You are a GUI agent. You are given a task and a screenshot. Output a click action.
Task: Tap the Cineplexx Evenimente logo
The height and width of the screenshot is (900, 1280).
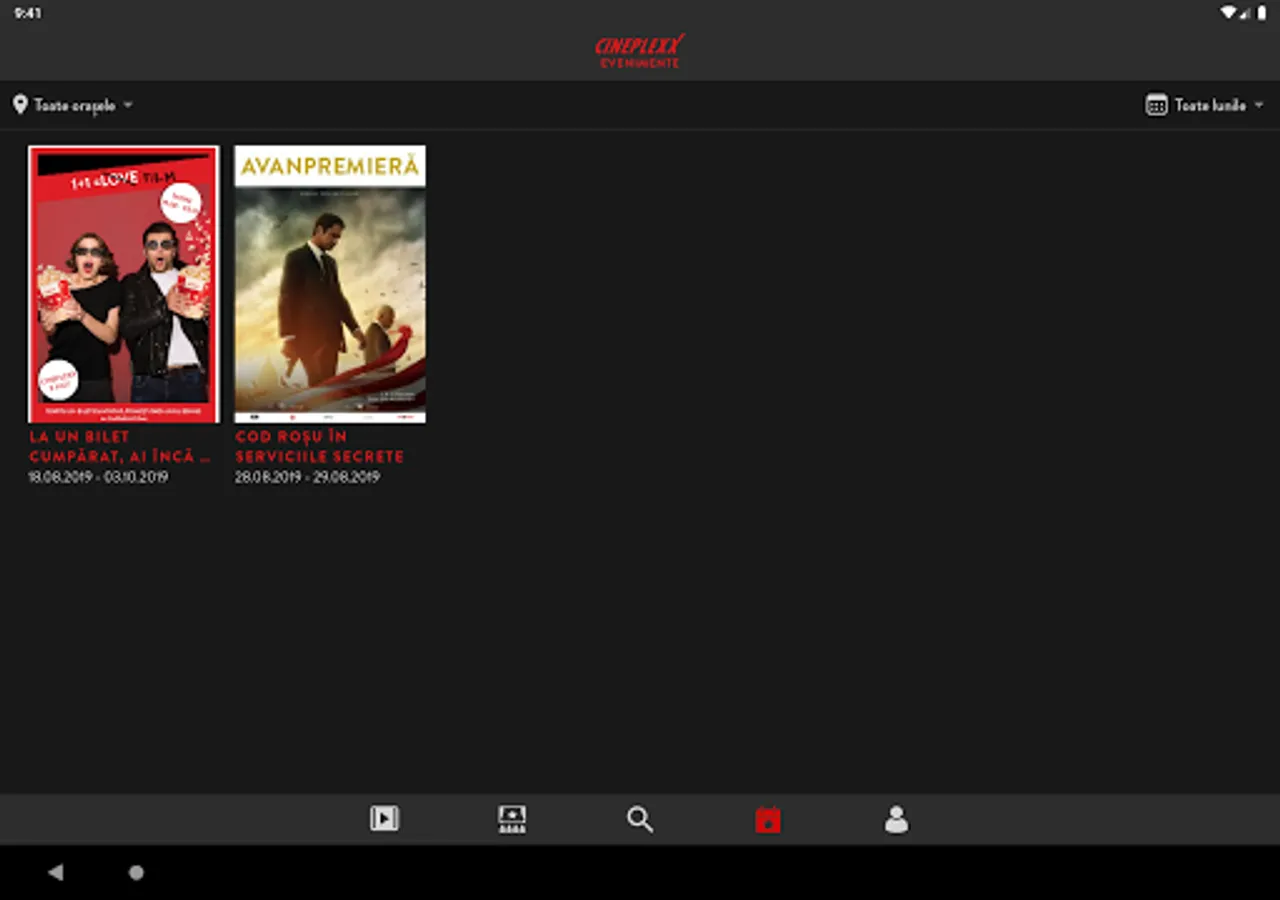640,51
